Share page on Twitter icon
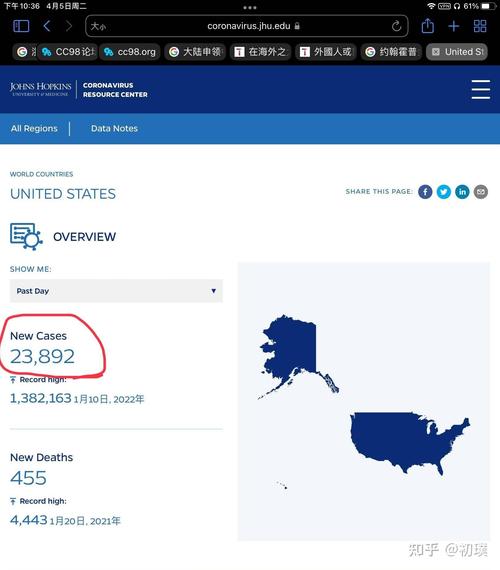The image size is (500, 570). tap(444, 192)
